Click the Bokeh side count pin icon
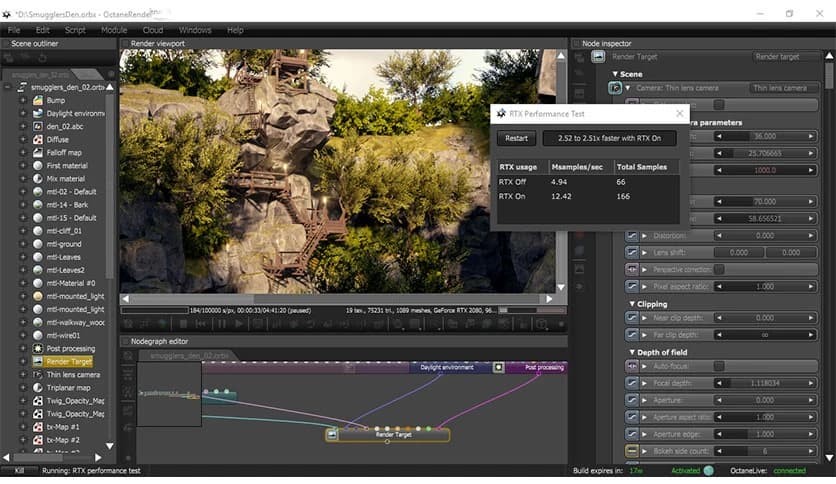 pyautogui.click(x=632, y=451)
